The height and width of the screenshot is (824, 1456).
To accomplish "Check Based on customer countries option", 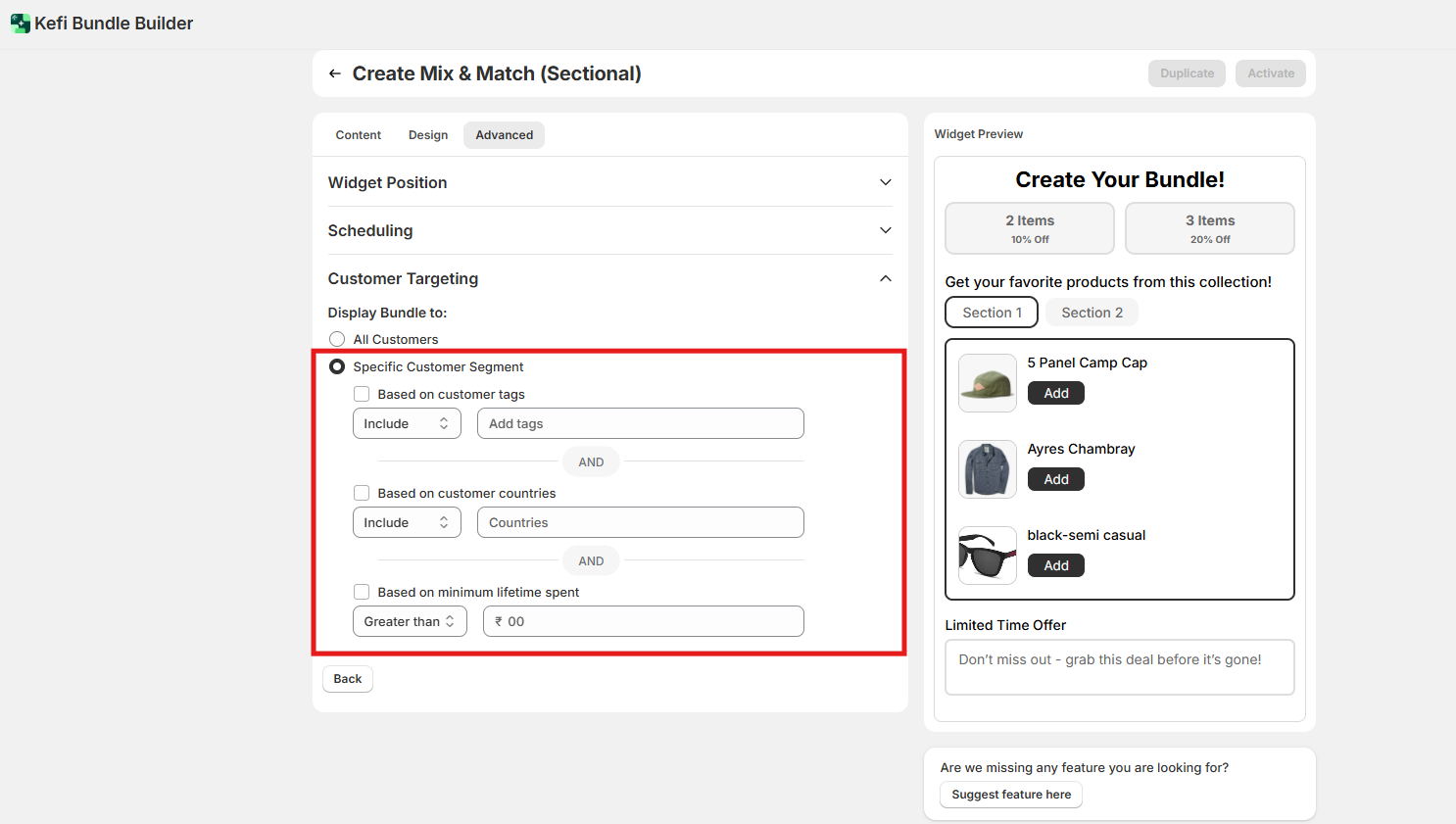I will [x=362, y=493].
